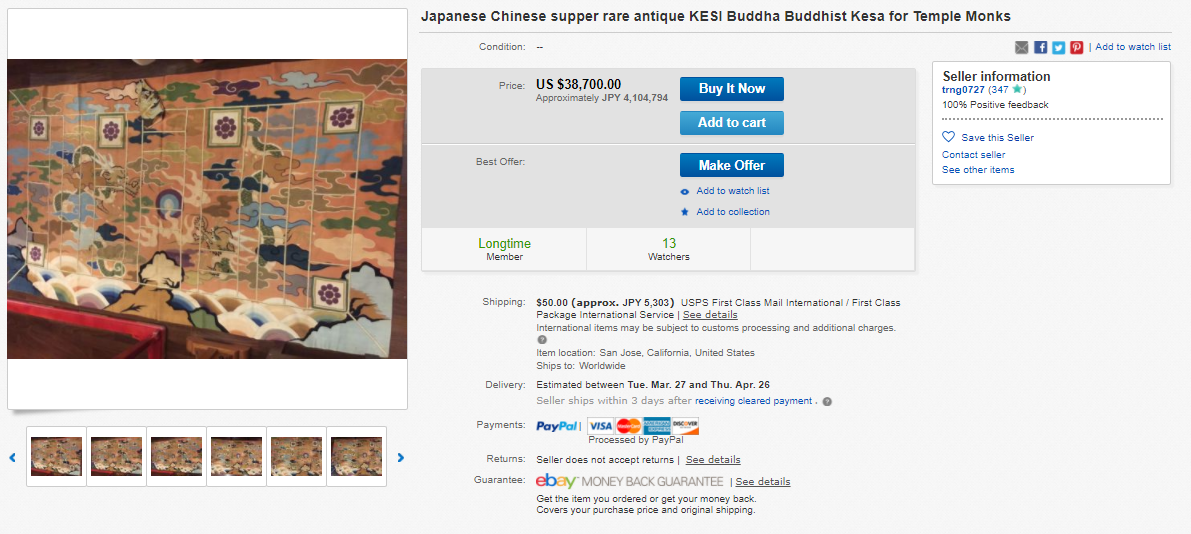Share listing via email envelope icon
The image size is (1191, 534).
click(1022, 47)
